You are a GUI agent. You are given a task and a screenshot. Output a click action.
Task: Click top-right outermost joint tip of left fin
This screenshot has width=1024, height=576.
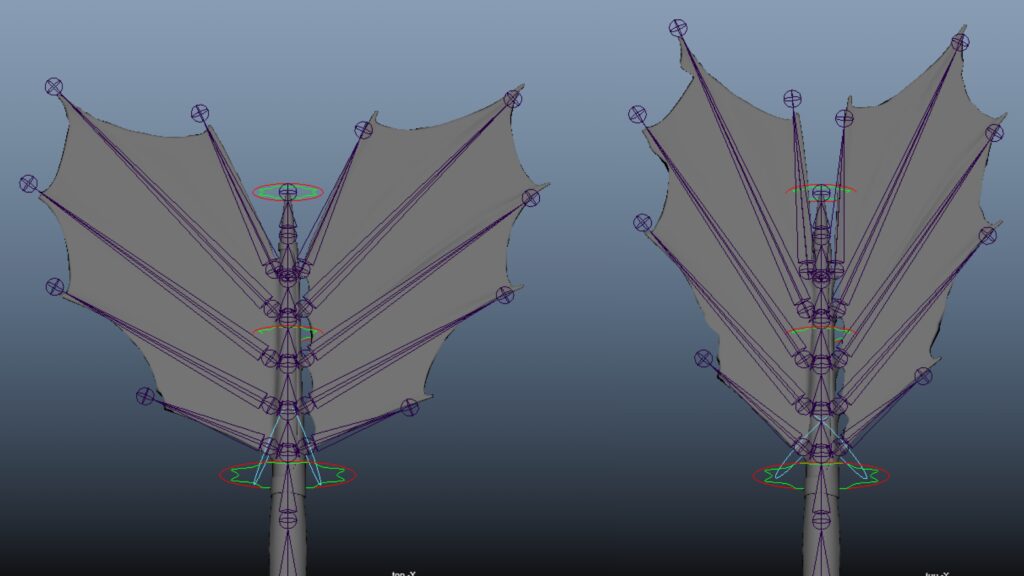pos(513,99)
